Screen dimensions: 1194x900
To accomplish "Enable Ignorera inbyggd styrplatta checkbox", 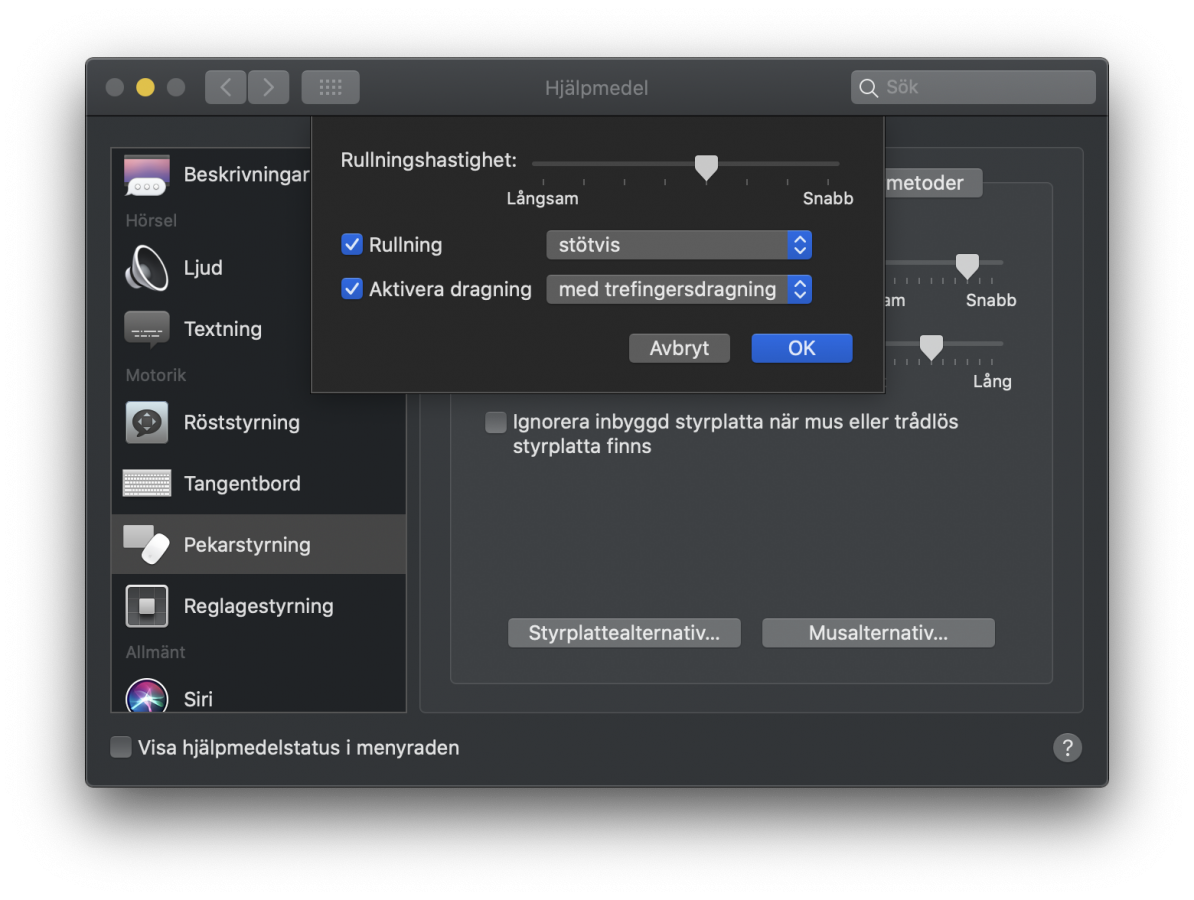I will (496, 422).
